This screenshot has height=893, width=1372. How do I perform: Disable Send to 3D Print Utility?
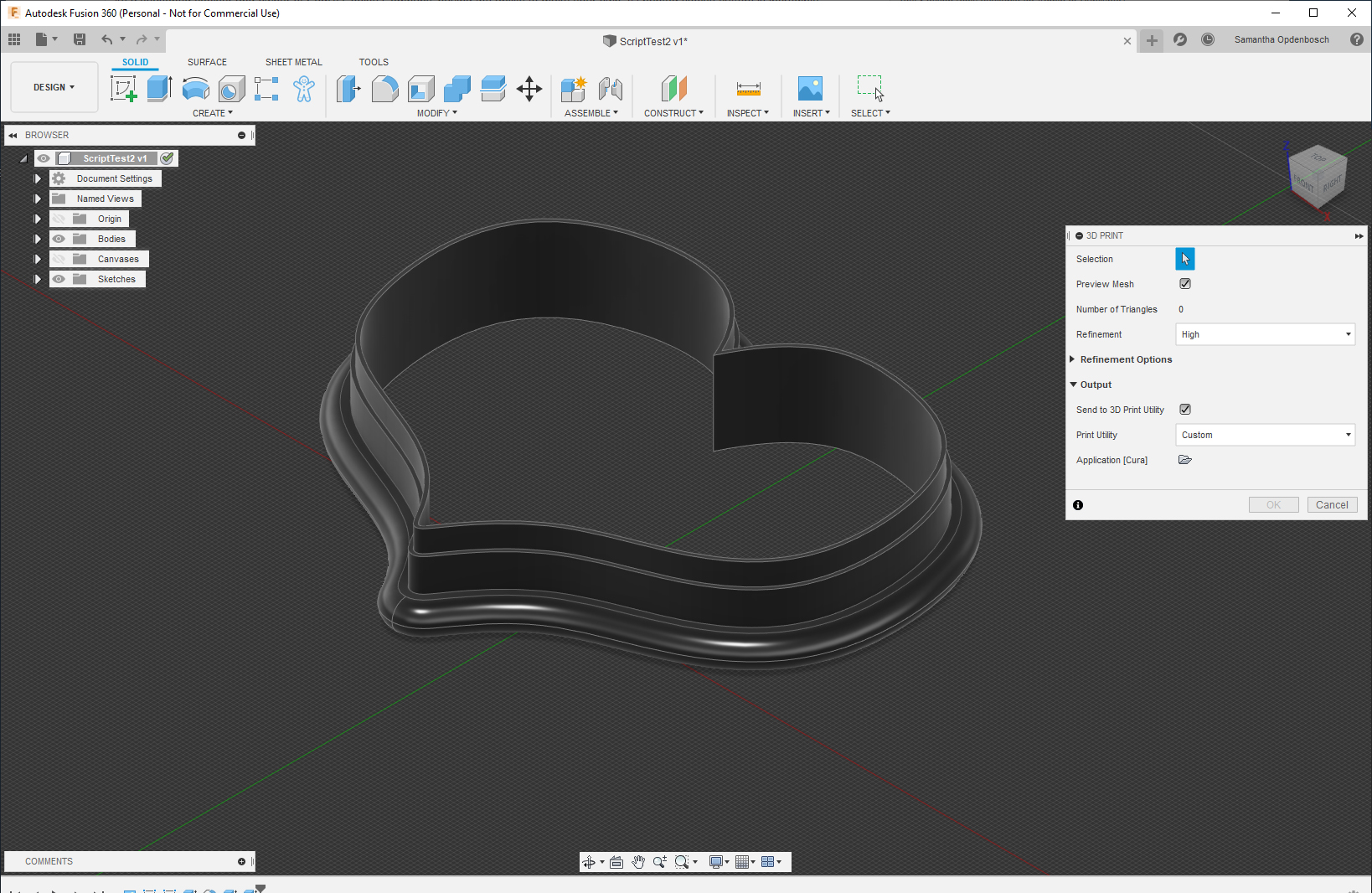coord(1185,410)
